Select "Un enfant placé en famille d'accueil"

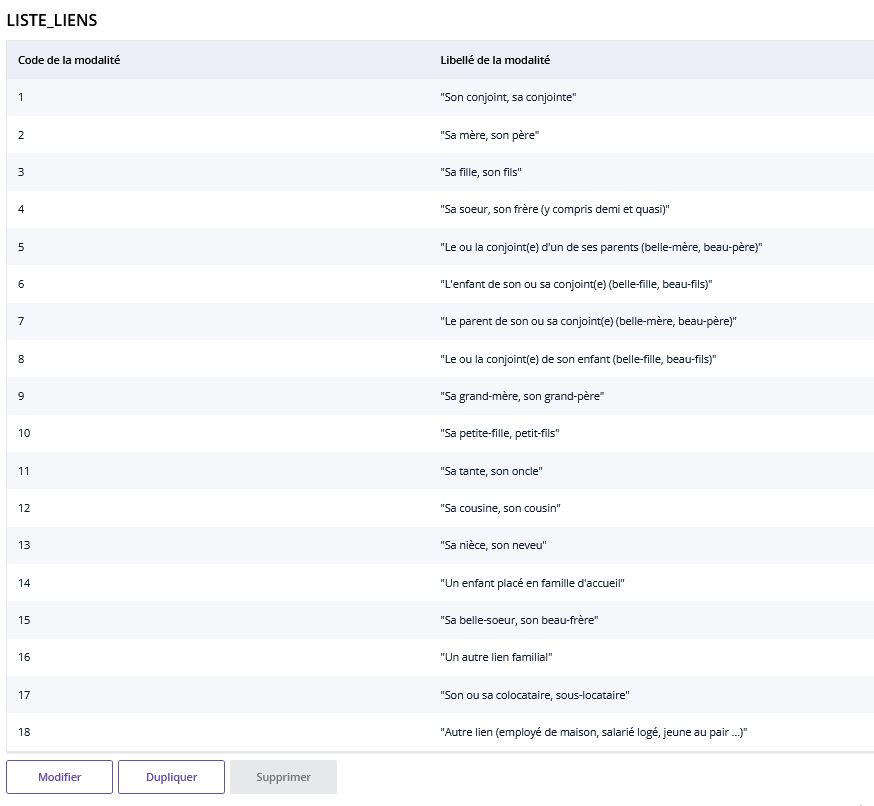[532, 583]
